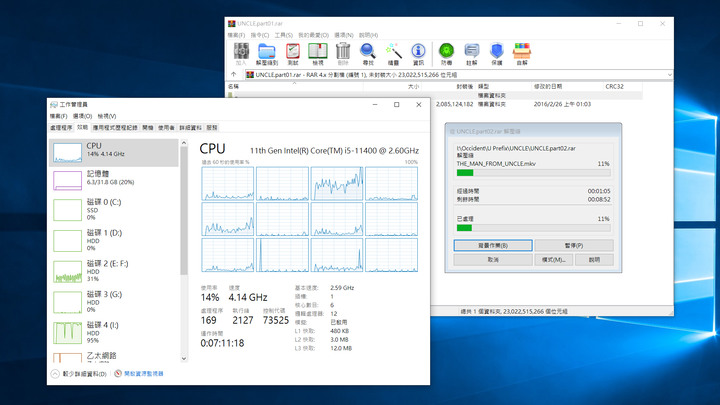Image resolution: width=720 pixels, height=405 pixels.
Task: Sort WinRAR list by CRC32 column
Action: pos(623,86)
